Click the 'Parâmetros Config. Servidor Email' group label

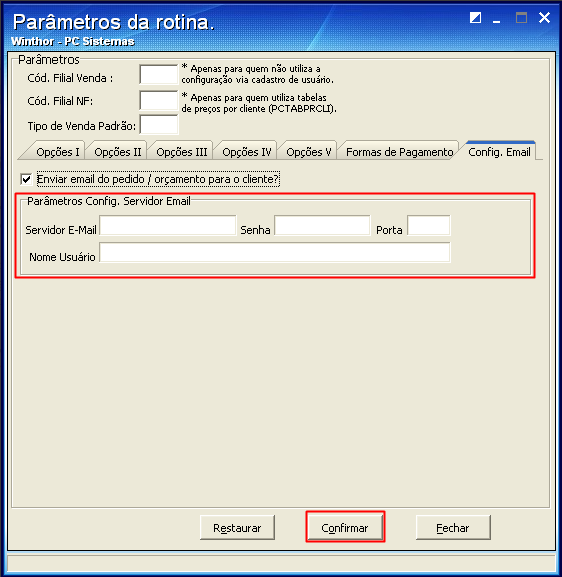pos(109,201)
